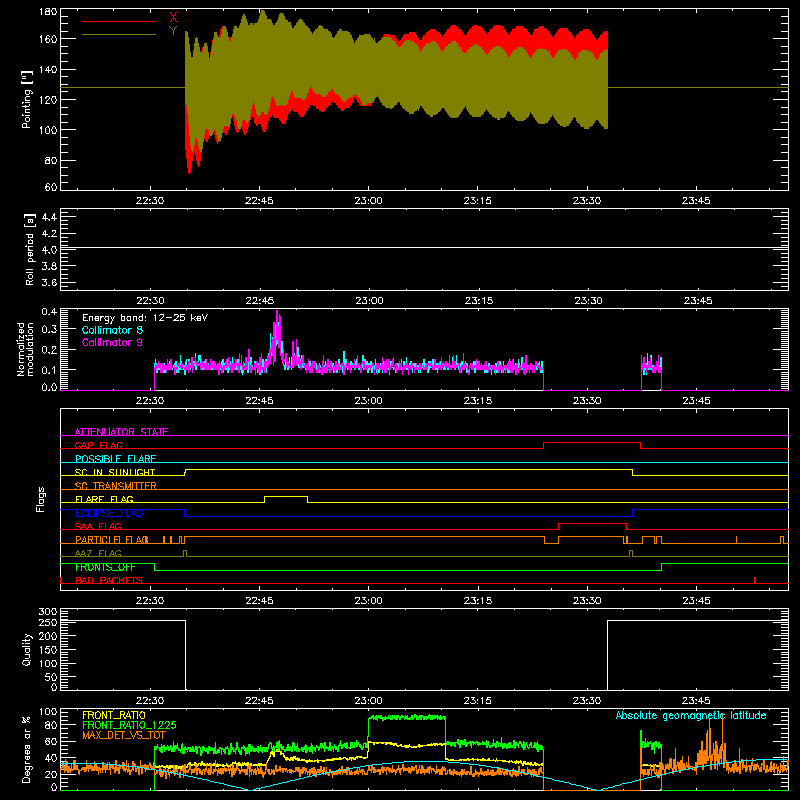Click the 'Normalized modulation' axis label

pos(26,349)
